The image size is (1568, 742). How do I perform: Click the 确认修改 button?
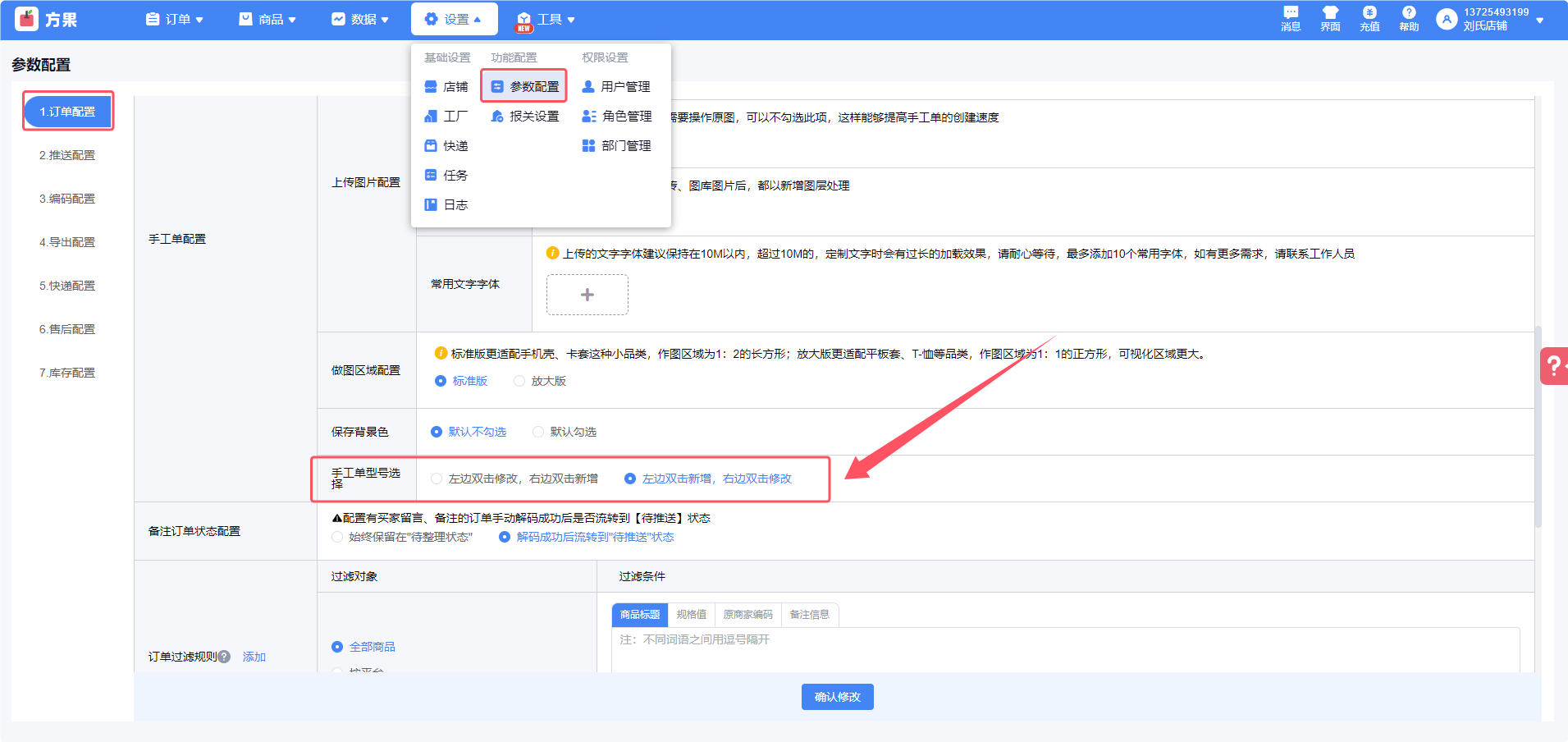pos(837,697)
